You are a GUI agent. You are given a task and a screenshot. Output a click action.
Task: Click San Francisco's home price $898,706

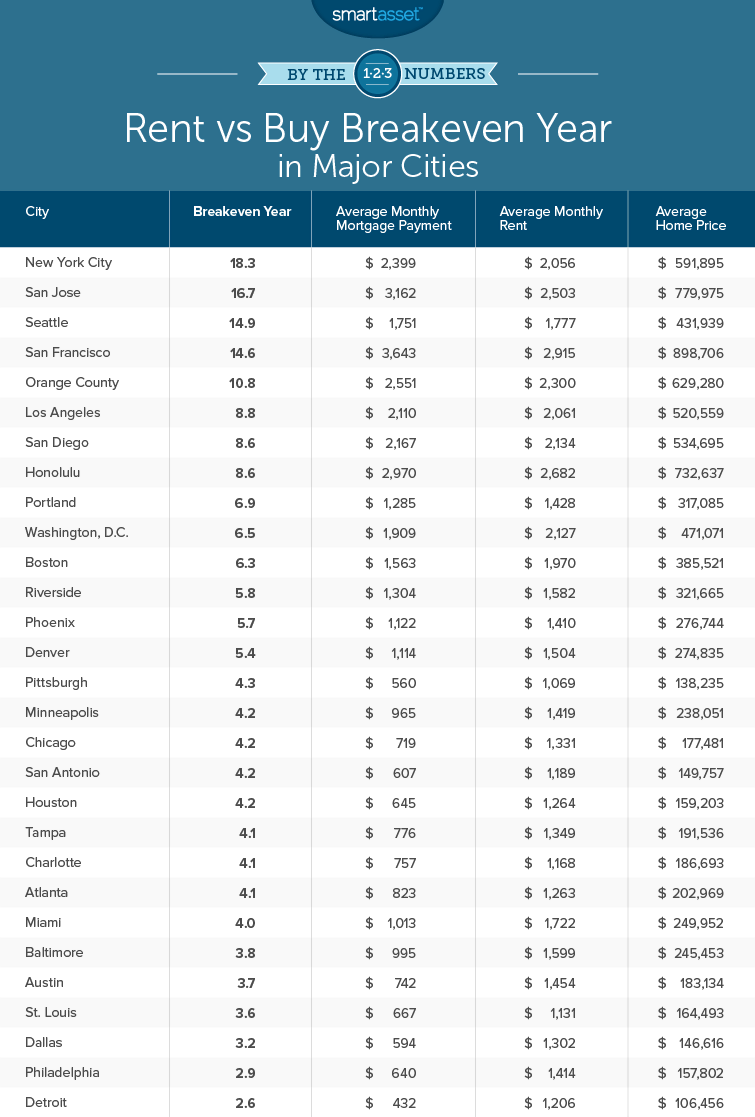point(691,353)
